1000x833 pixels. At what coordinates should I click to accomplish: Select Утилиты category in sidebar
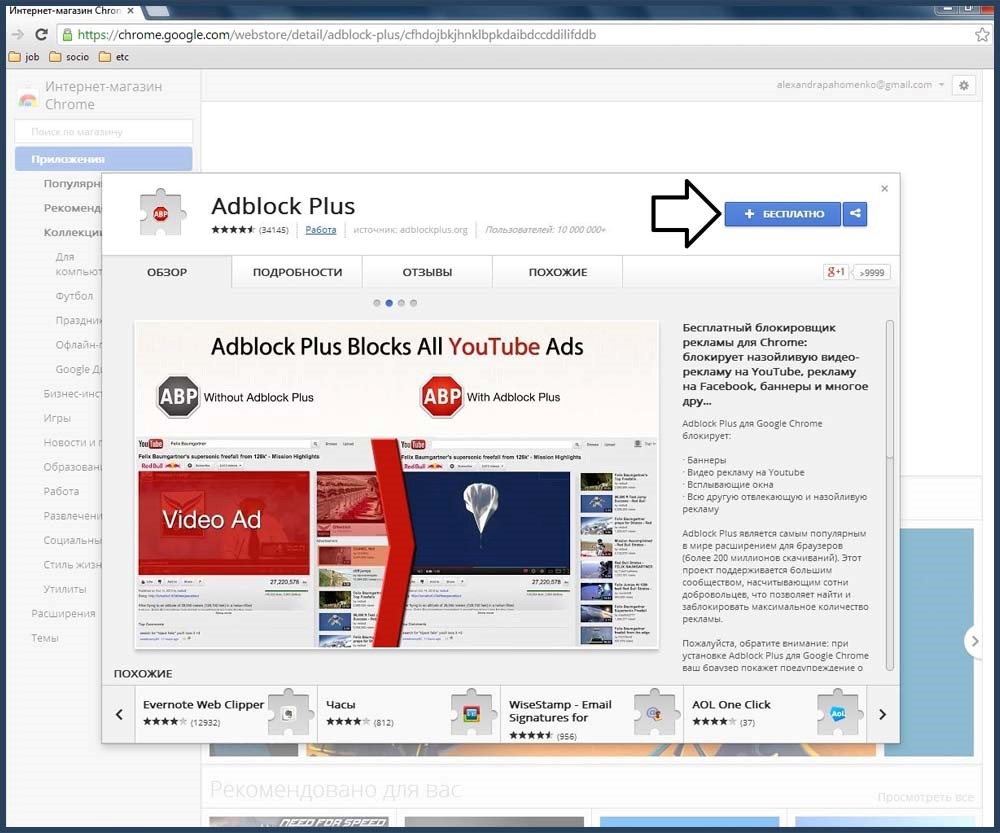[x=64, y=589]
